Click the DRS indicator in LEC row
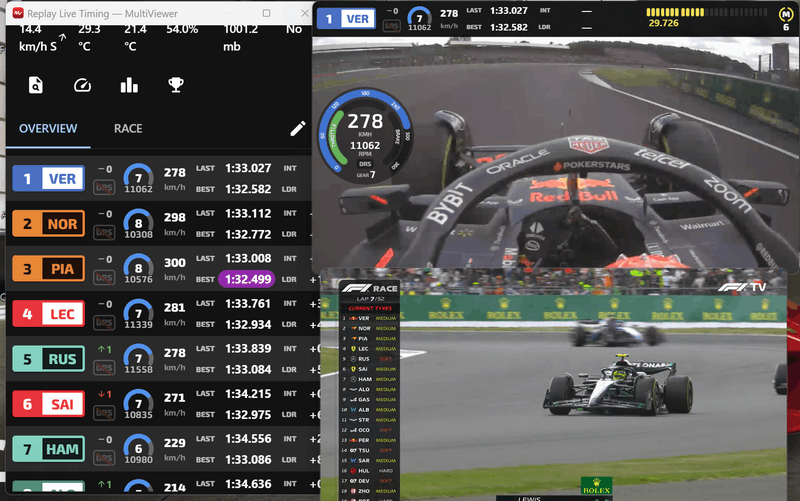Screen dimensions: 800x501 104,323
